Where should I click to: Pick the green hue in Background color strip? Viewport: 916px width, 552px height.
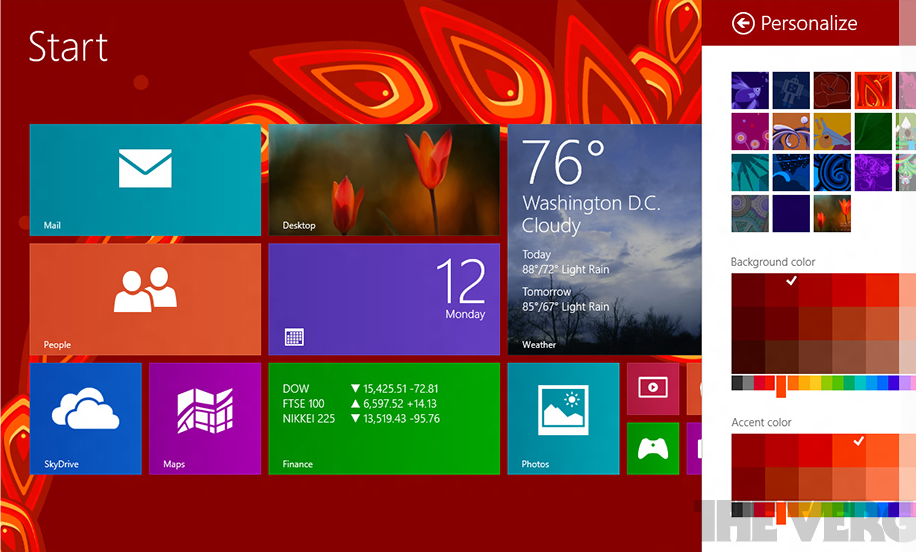click(x=838, y=383)
